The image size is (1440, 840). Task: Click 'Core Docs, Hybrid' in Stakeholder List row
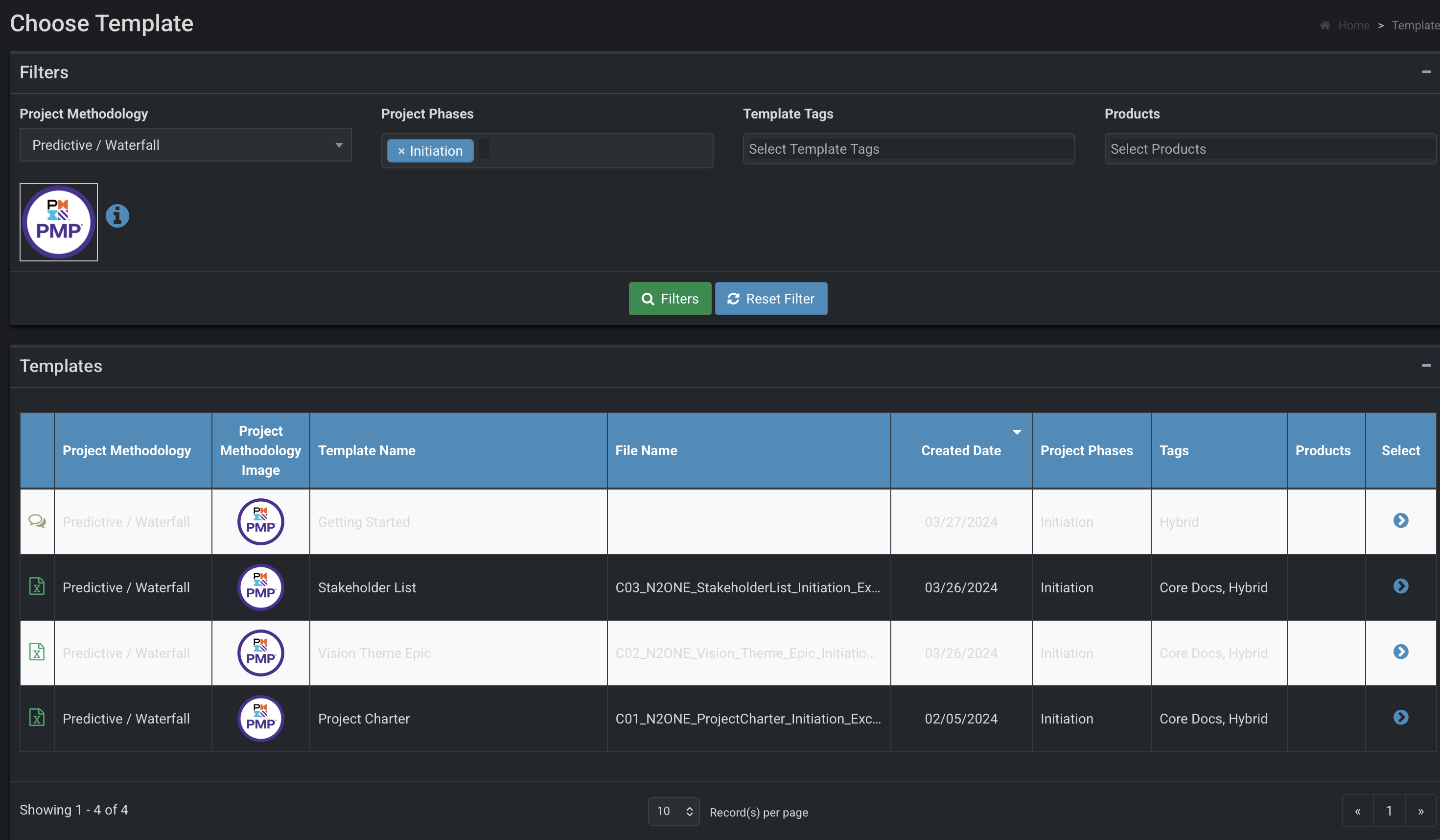tap(1213, 587)
